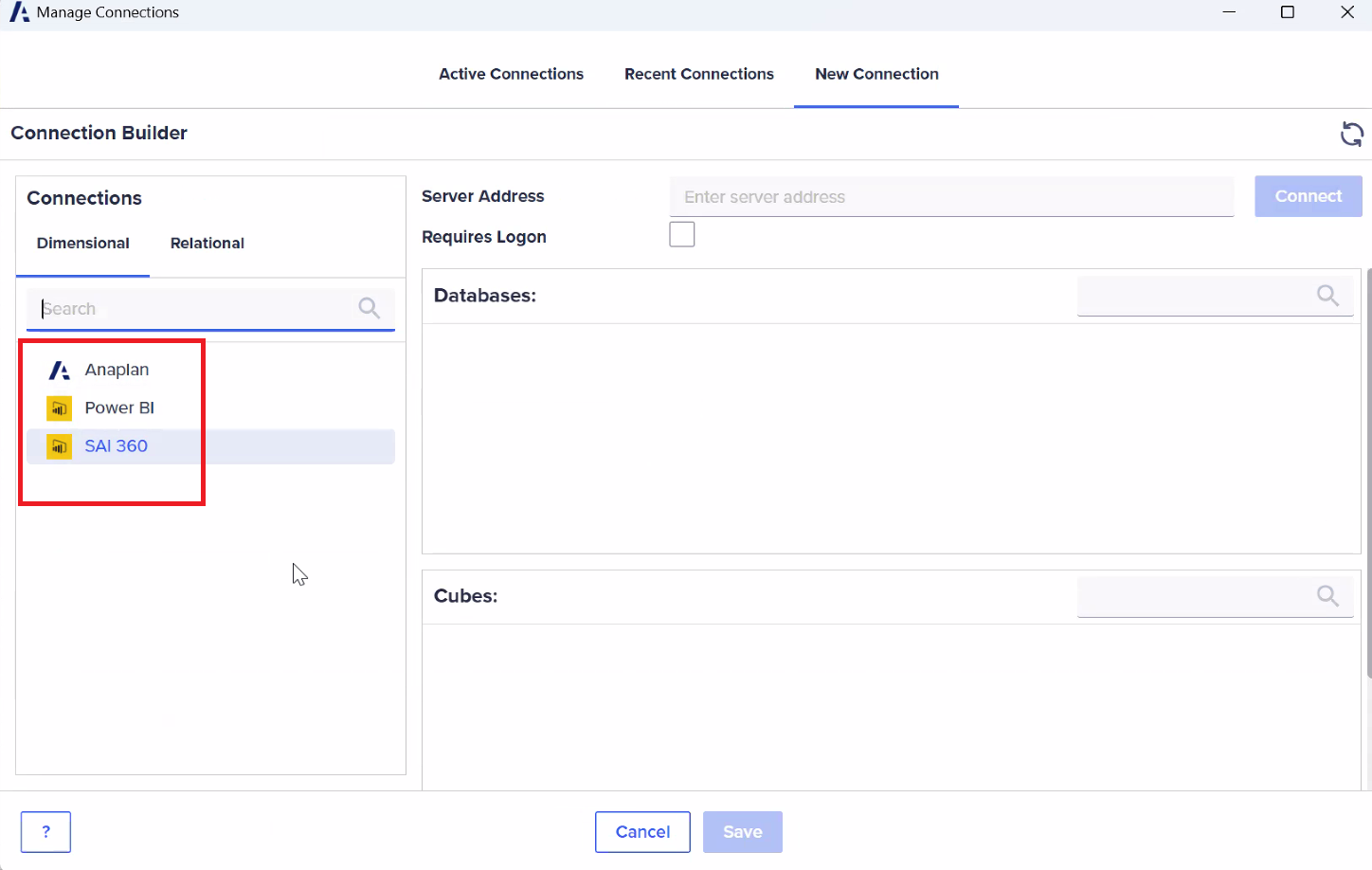Click the Power BI connection icon

tap(60, 408)
